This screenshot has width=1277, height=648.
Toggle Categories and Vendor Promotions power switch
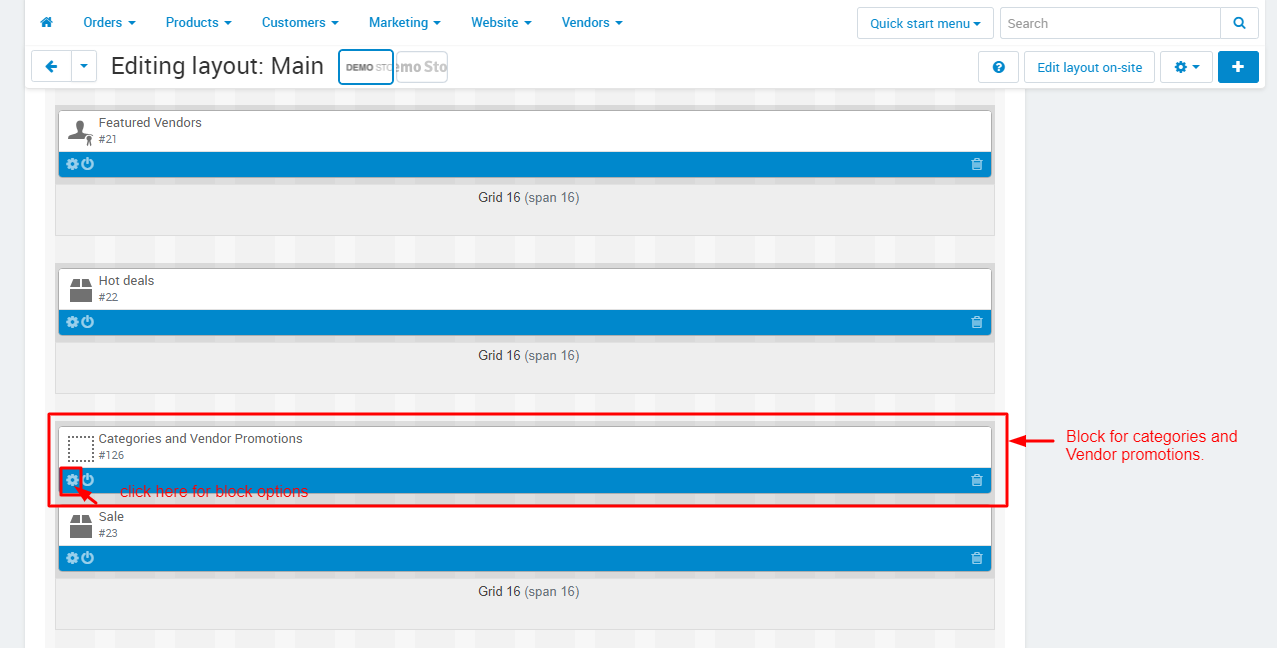tap(87, 480)
